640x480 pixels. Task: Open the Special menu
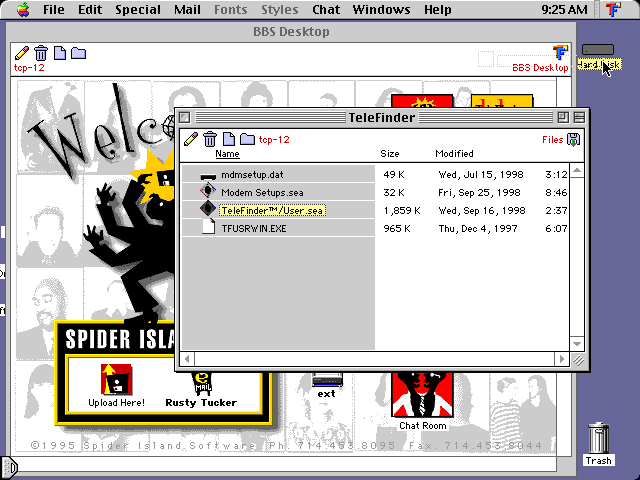click(x=138, y=9)
